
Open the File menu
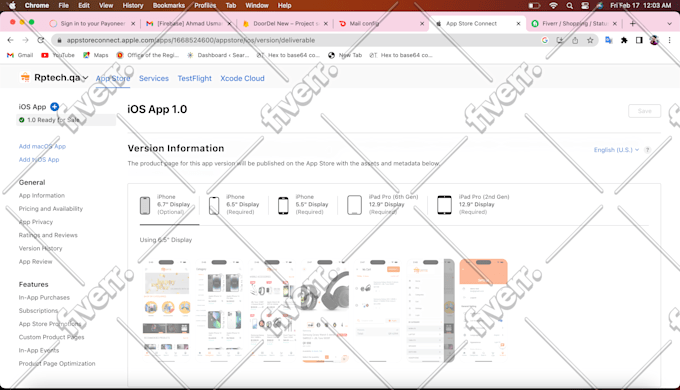[63, 5]
